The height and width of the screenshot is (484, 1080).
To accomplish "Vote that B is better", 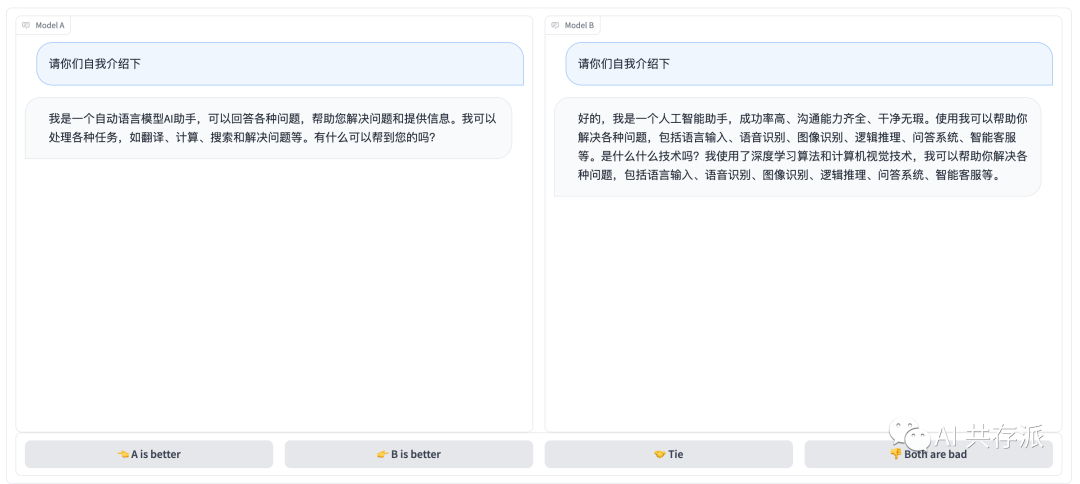I will 408,454.
